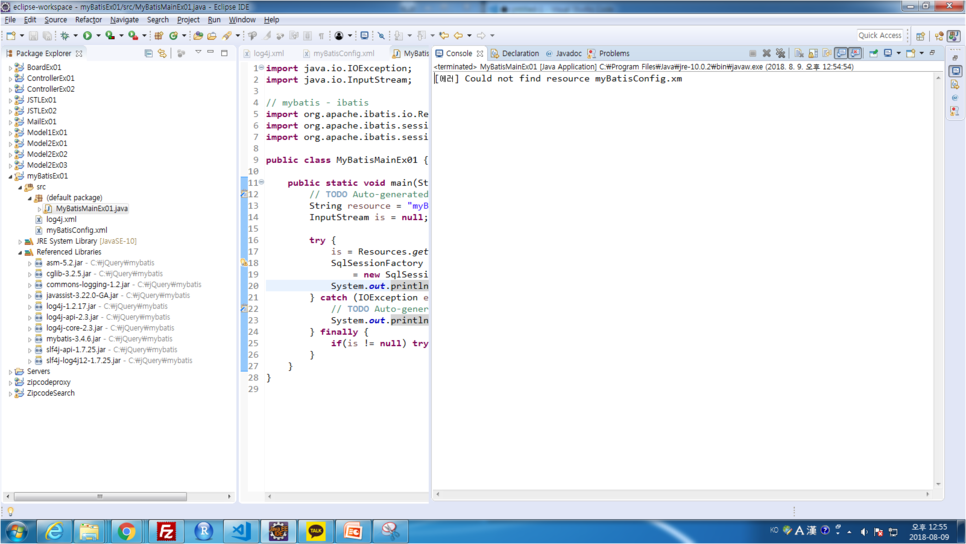Minimize the Package Explorer view
The width and height of the screenshot is (966, 544).
pos(211,53)
